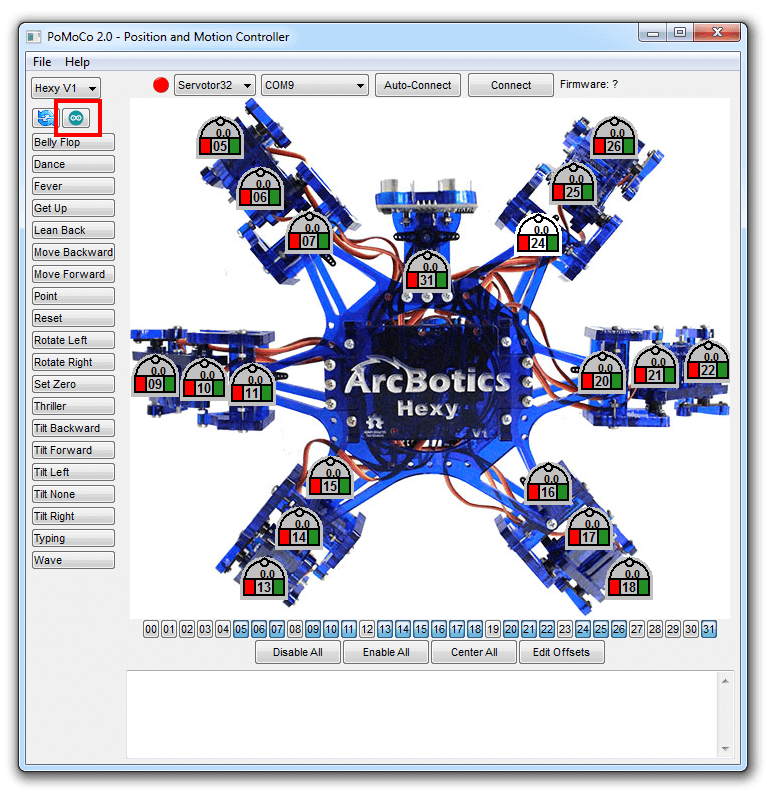This screenshot has width=767, height=797.
Task: Click the blue refresh arrows icon
Action: click(45, 118)
